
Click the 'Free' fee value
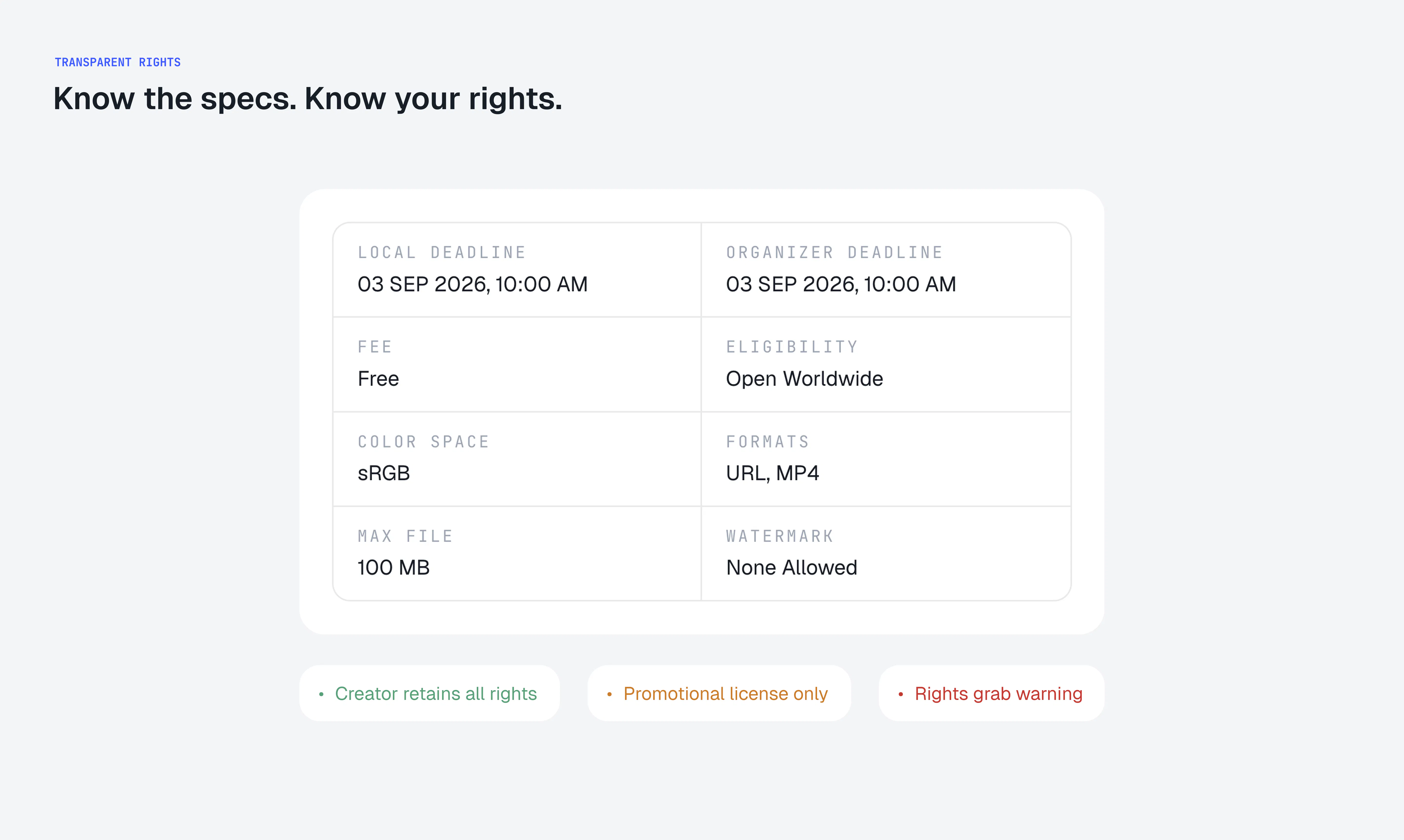[378, 379]
